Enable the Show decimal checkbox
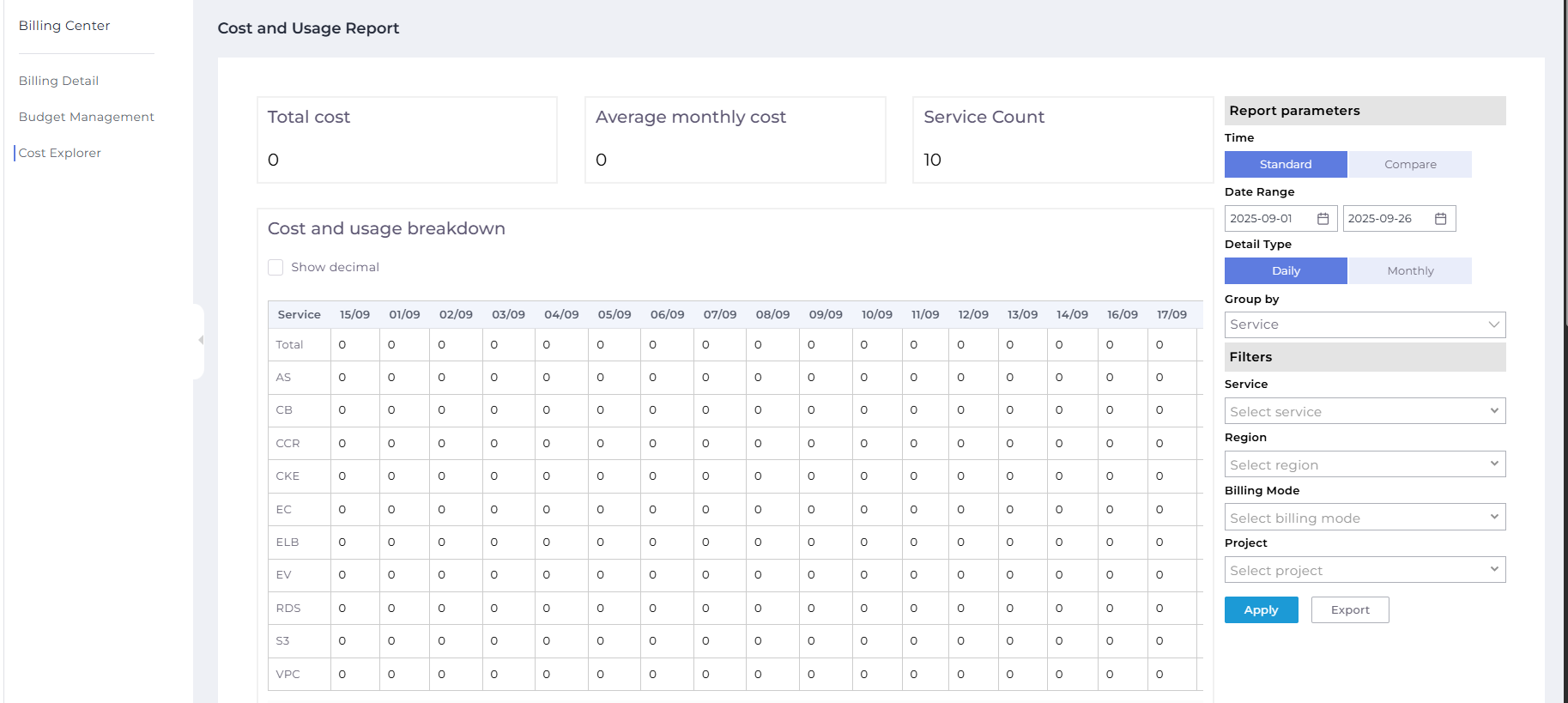This screenshot has height=703, width=1568. tap(275, 267)
